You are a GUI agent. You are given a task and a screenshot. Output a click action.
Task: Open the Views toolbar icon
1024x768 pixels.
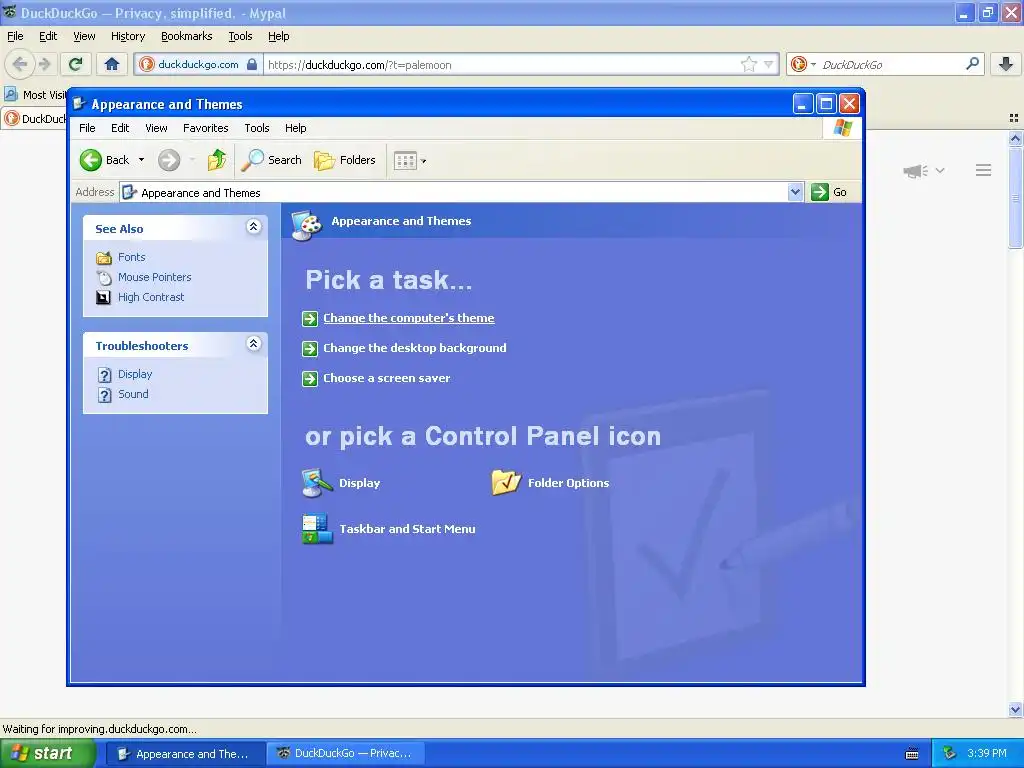[x=405, y=161]
